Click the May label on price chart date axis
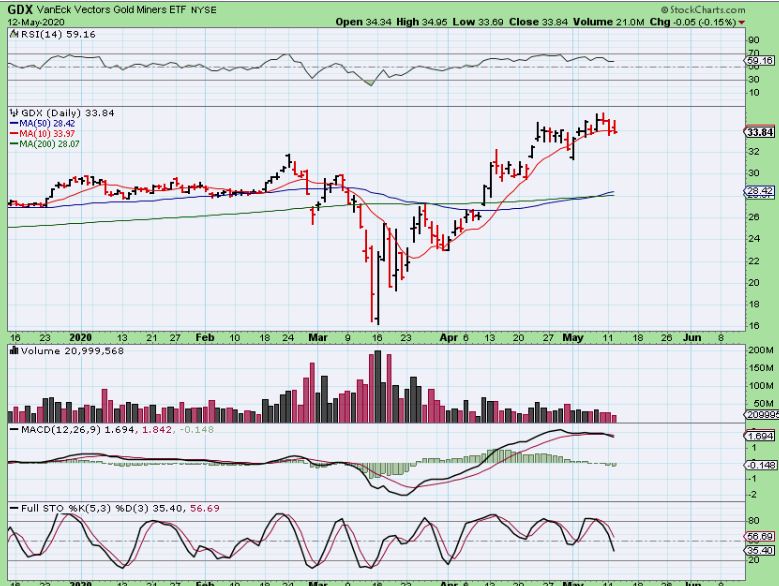 pos(572,337)
